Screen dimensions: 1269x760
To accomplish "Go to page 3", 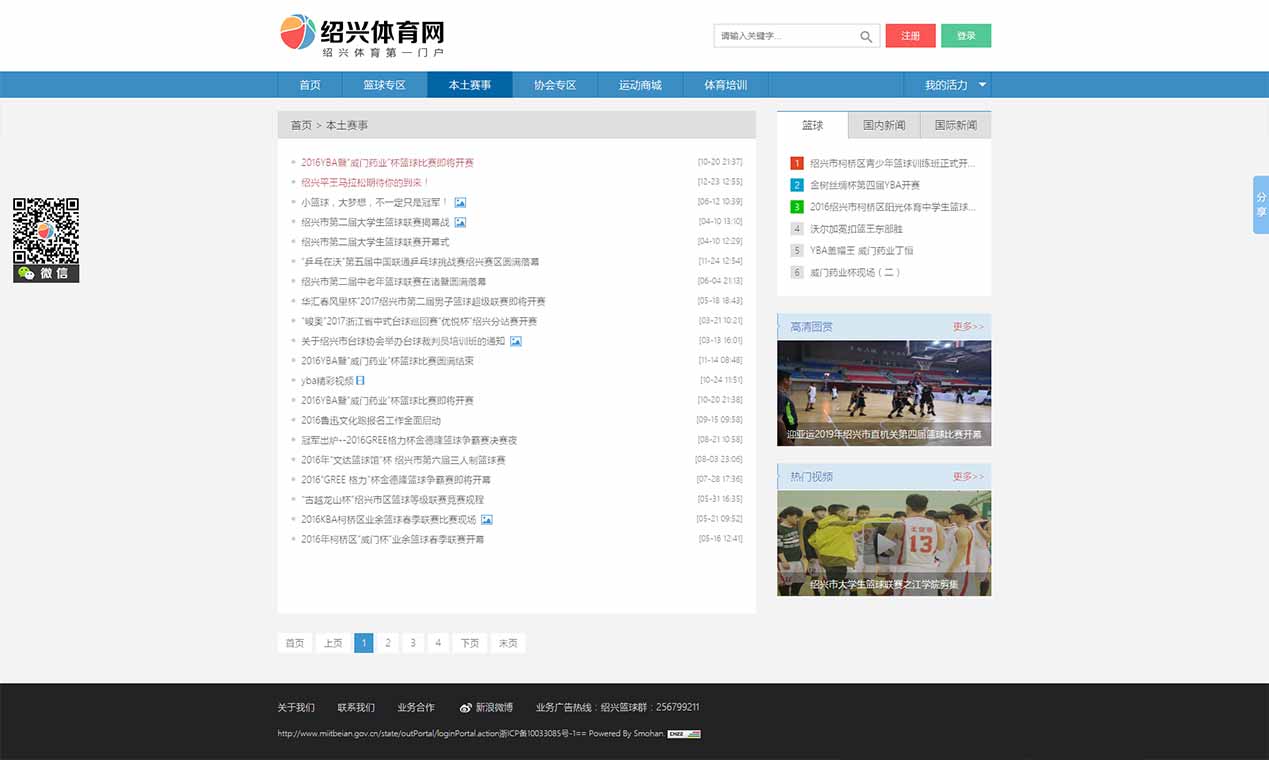I will click(413, 643).
